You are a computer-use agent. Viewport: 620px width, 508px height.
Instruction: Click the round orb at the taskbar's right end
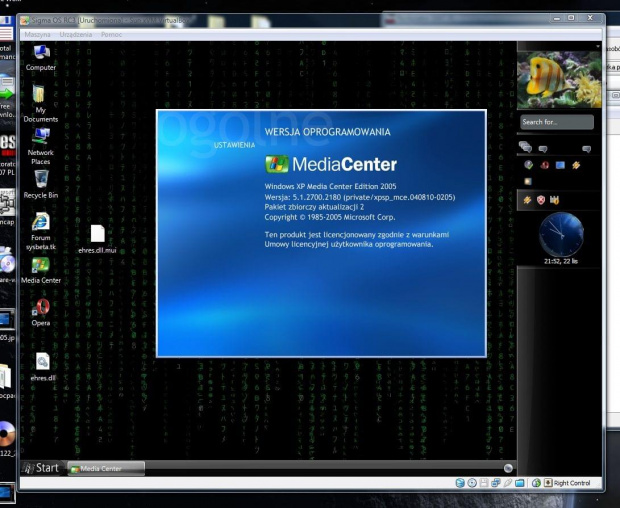click(508, 468)
